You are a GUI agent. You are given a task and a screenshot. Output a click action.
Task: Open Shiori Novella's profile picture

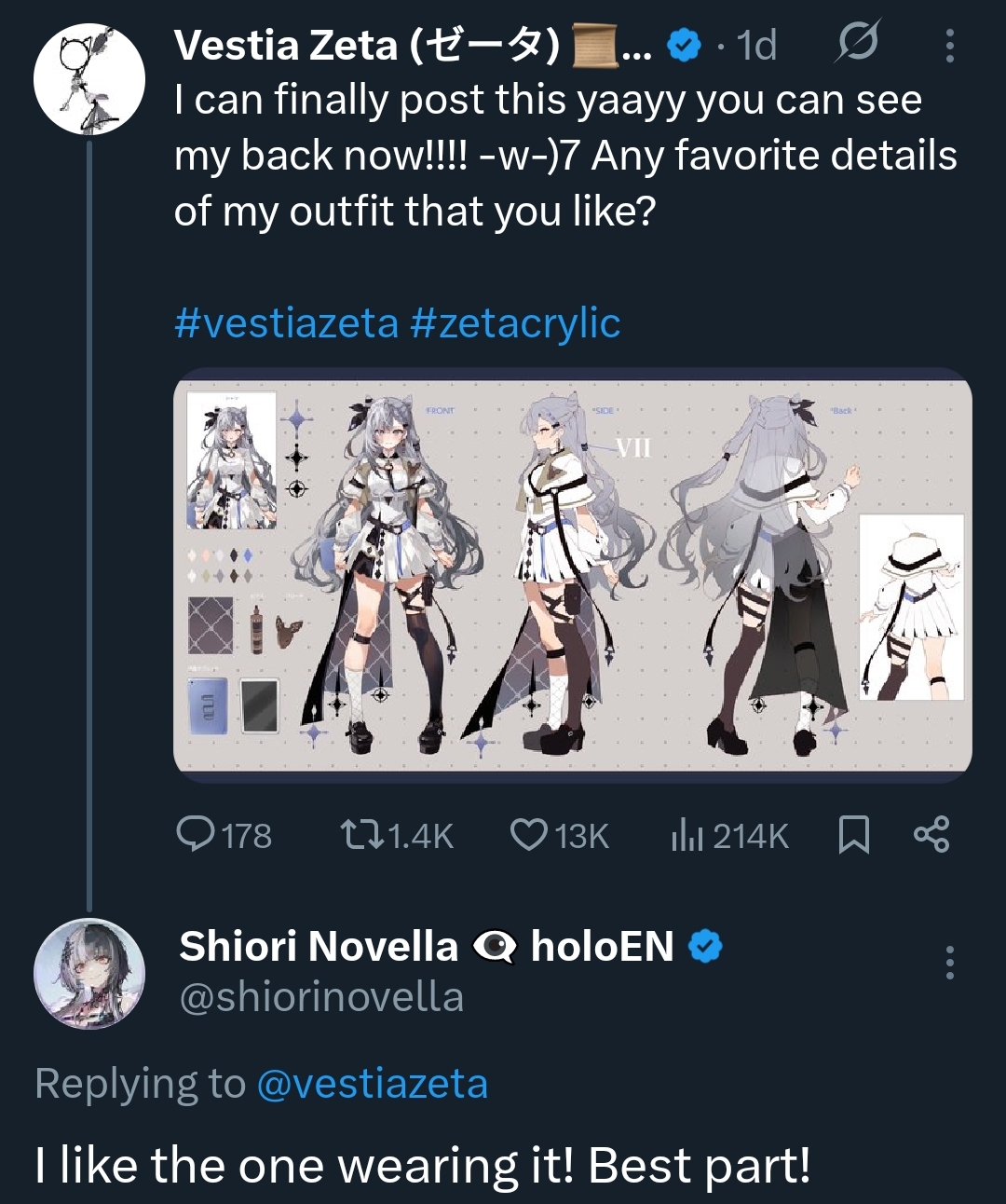(89, 974)
